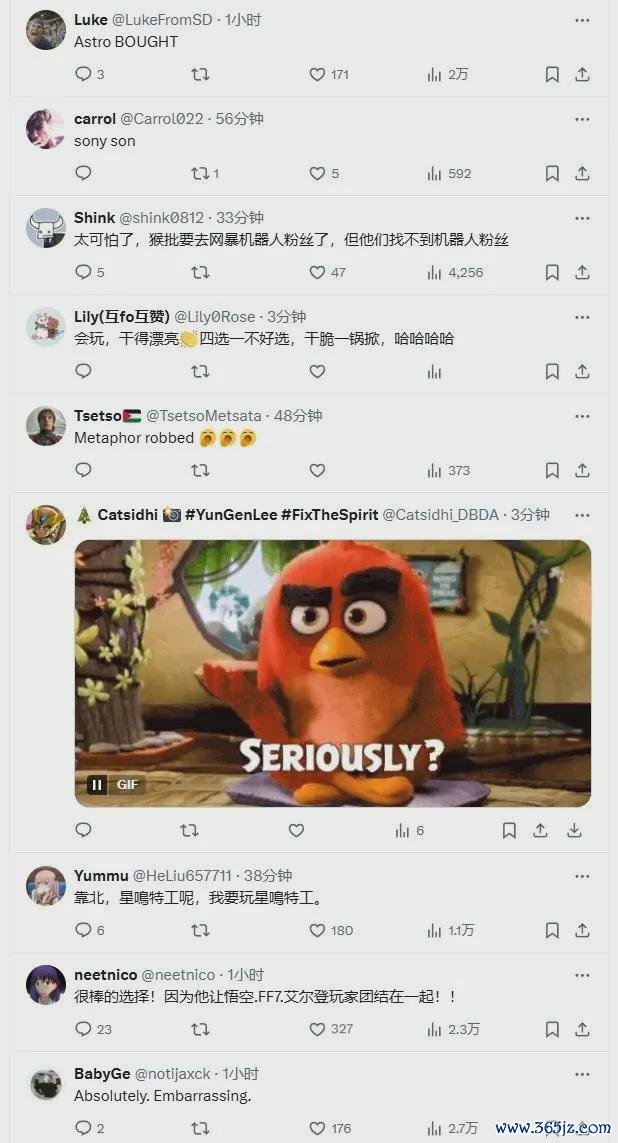Reply to Shink's tweet
Screen dimensions: 618x1143
pos(83,272)
